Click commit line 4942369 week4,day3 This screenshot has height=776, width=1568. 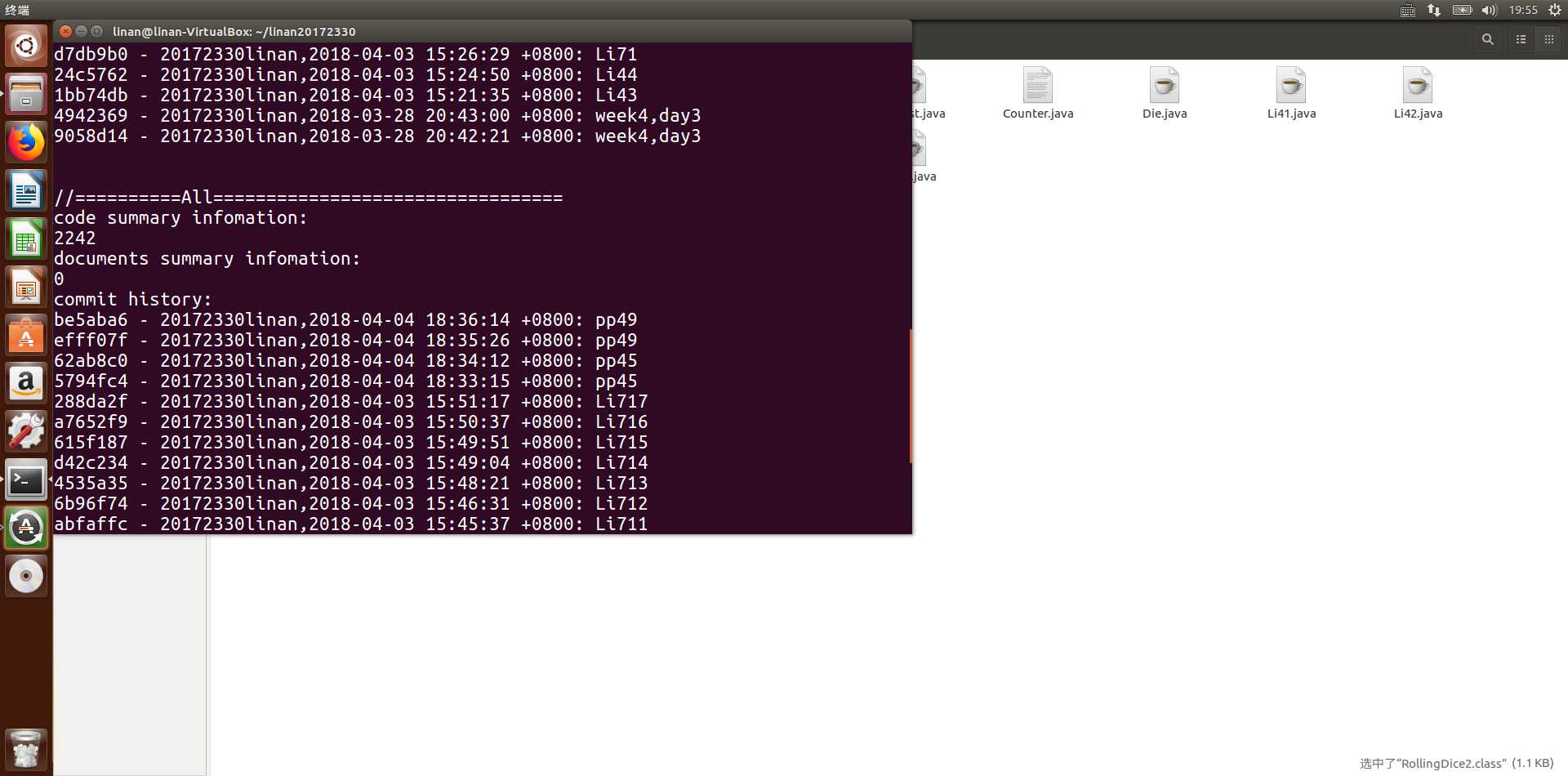pos(377,115)
